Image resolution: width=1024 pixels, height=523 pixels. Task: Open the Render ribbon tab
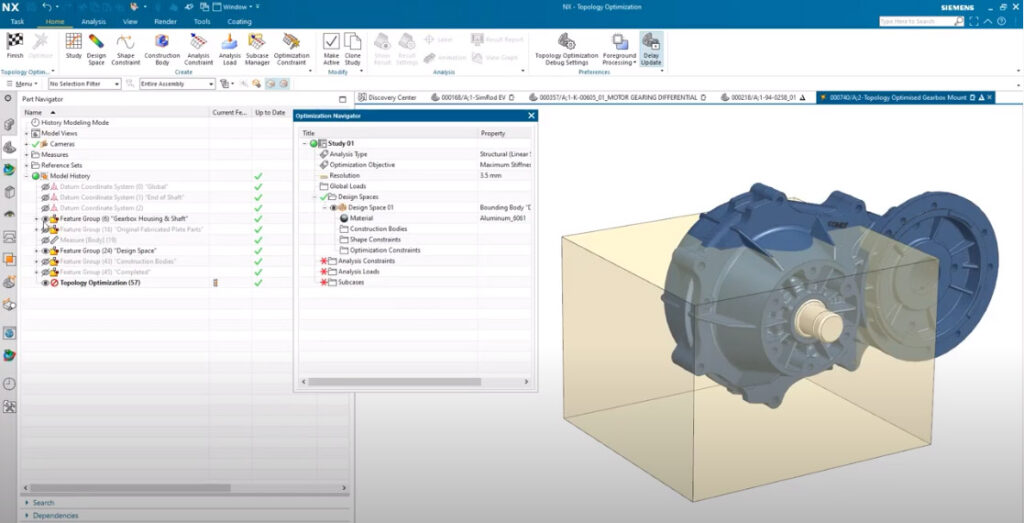click(x=165, y=22)
